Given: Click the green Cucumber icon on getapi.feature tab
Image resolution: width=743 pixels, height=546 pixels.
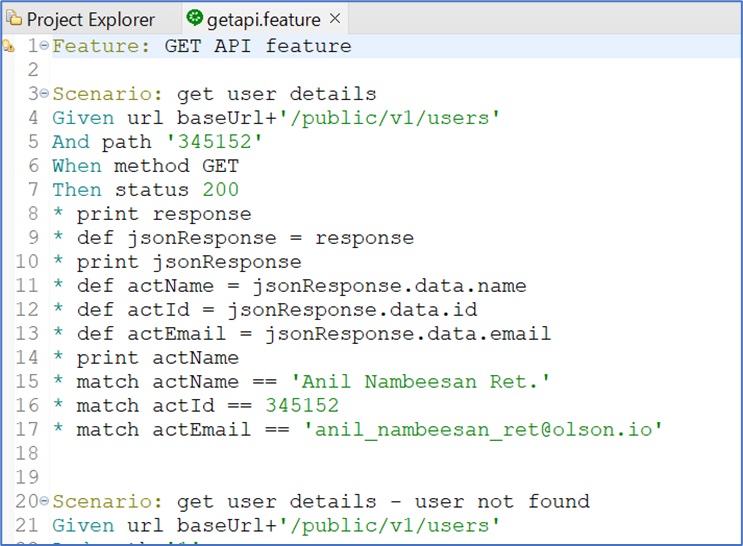Looking at the screenshot, I should click(x=194, y=19).
